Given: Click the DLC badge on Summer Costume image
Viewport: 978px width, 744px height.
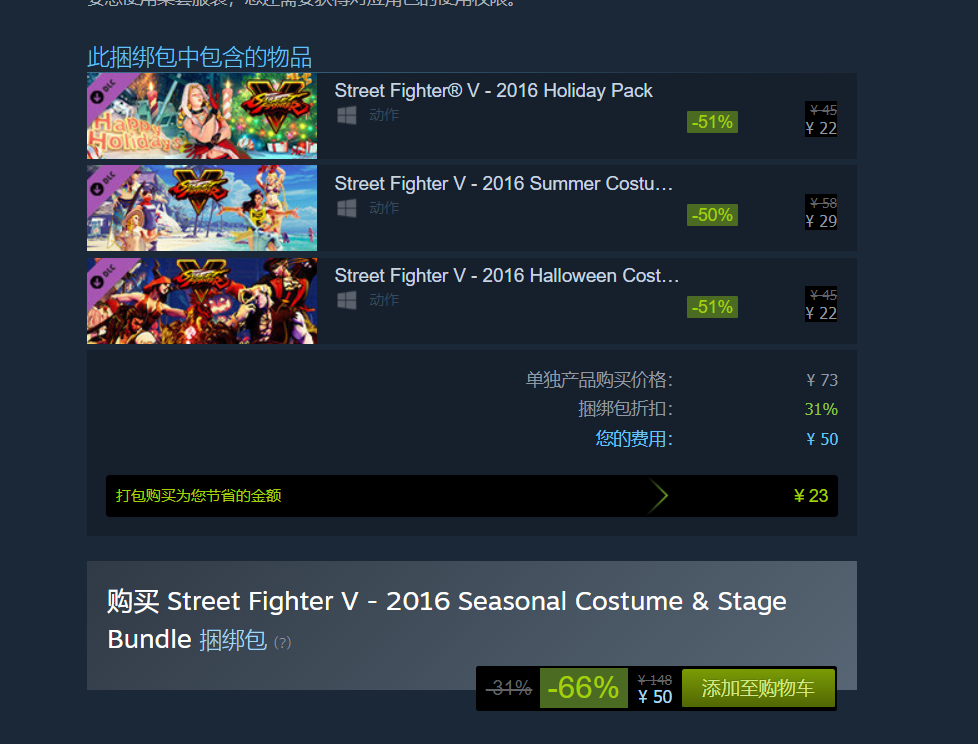Looking at the screenshot, I should tap(100, 187).
